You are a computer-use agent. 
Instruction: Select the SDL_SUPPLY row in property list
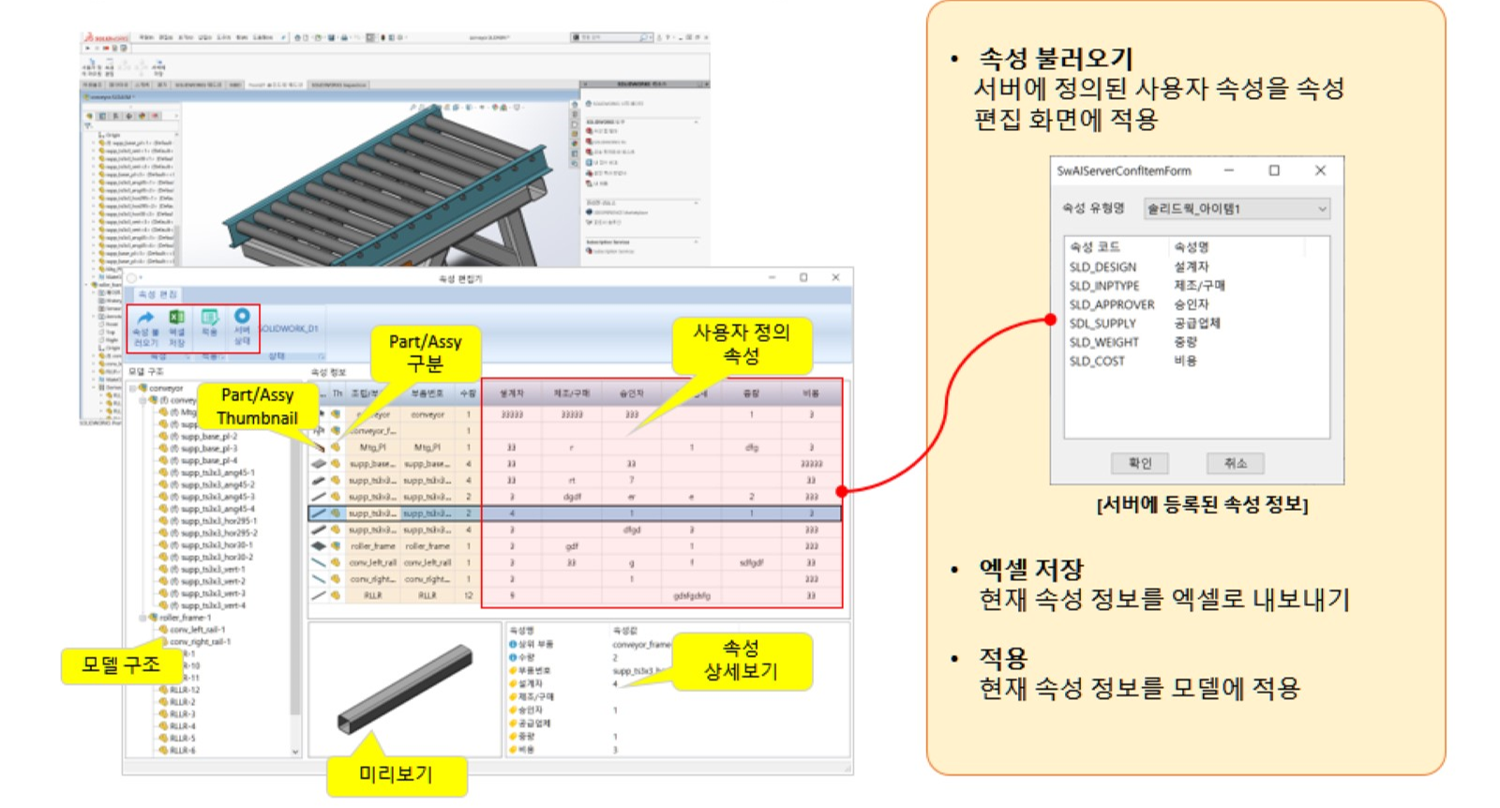pyautogui.click(x=1195, y=323)
